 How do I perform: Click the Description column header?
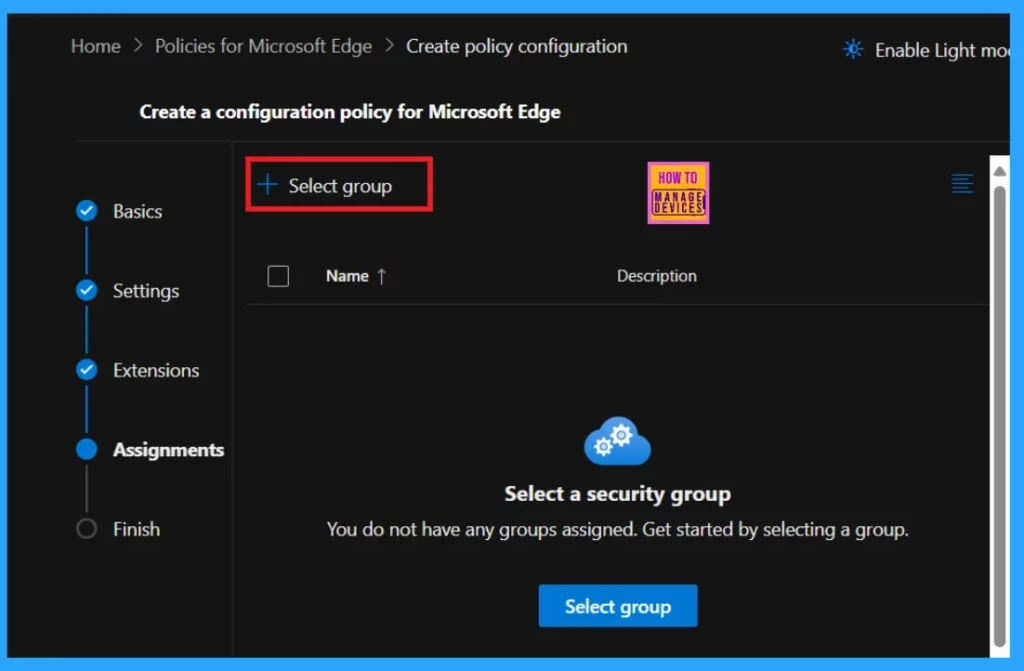point(656,276)
